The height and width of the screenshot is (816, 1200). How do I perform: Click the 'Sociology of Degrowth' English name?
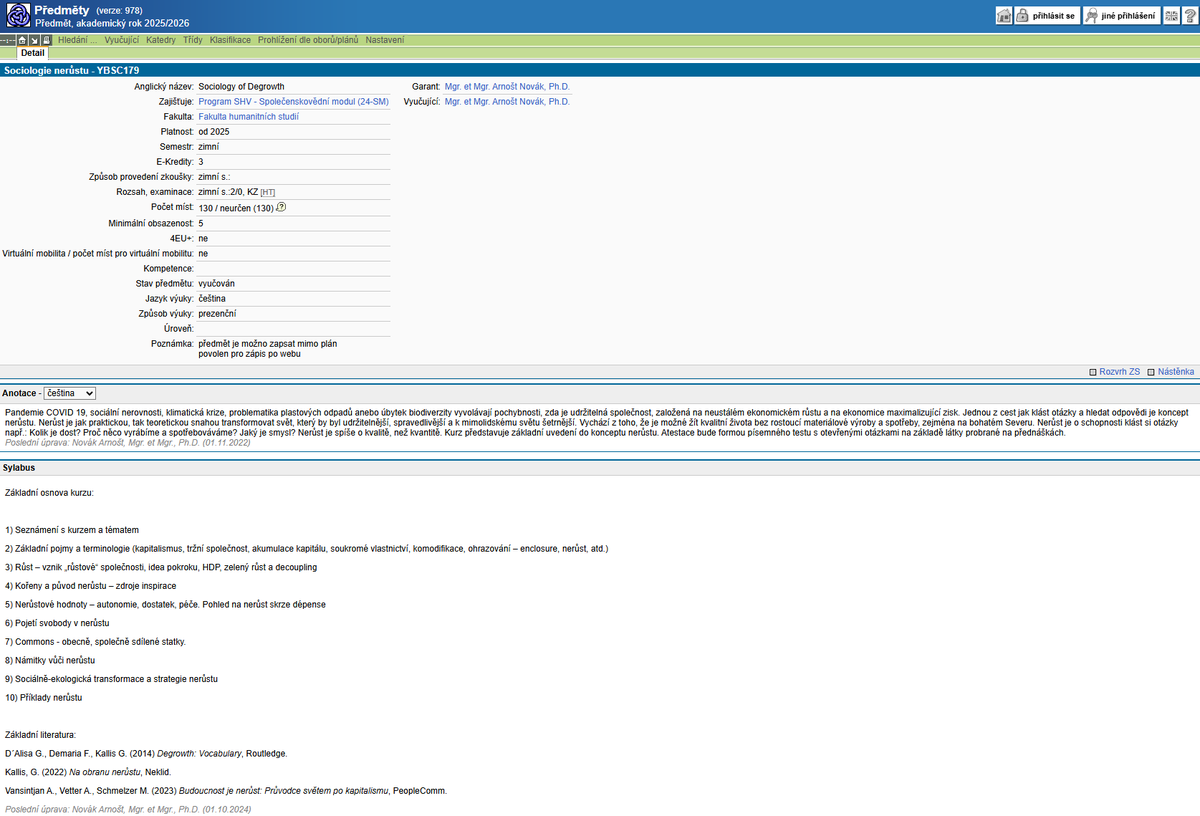point(242,87)
